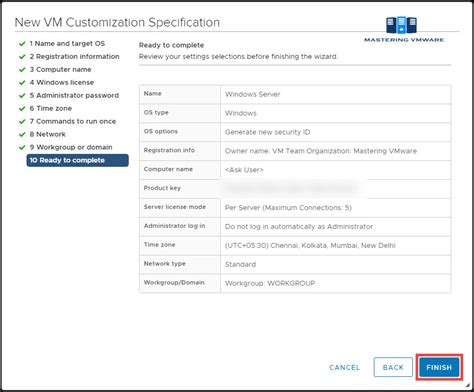This screenshot has width=474, height=392.
Task: Click the 'Network type' row label
Action: click(164, 264)
